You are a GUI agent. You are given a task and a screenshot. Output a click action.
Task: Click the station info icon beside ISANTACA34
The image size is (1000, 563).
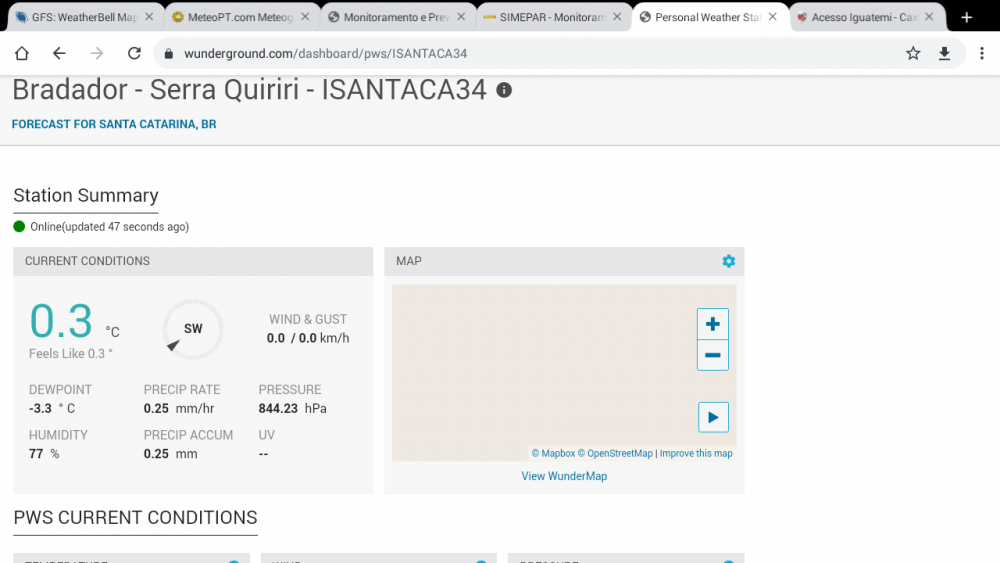pyautogui.click(x=504, y=90)
